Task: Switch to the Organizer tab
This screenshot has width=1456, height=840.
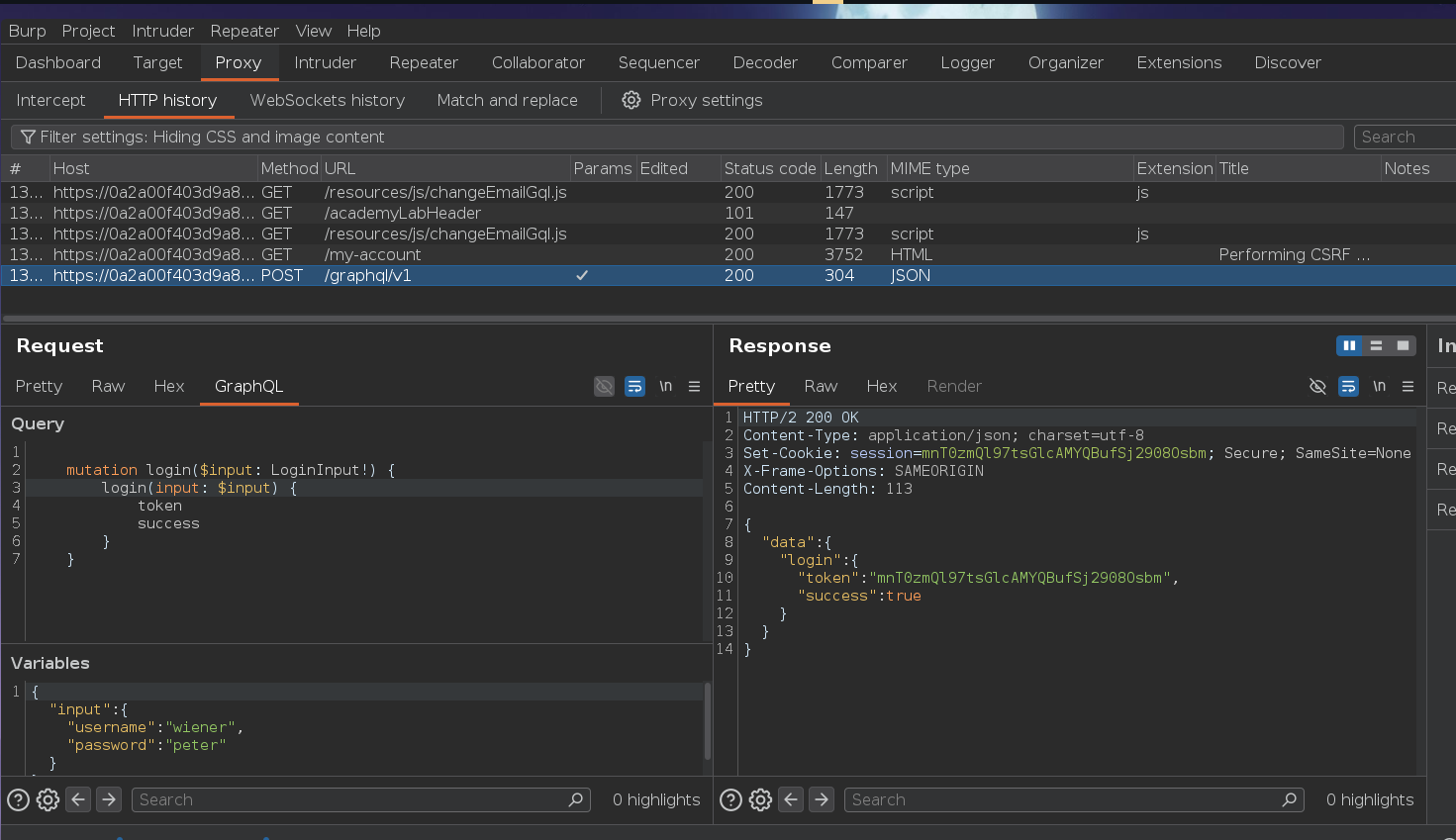Action: pos(1065,62)
